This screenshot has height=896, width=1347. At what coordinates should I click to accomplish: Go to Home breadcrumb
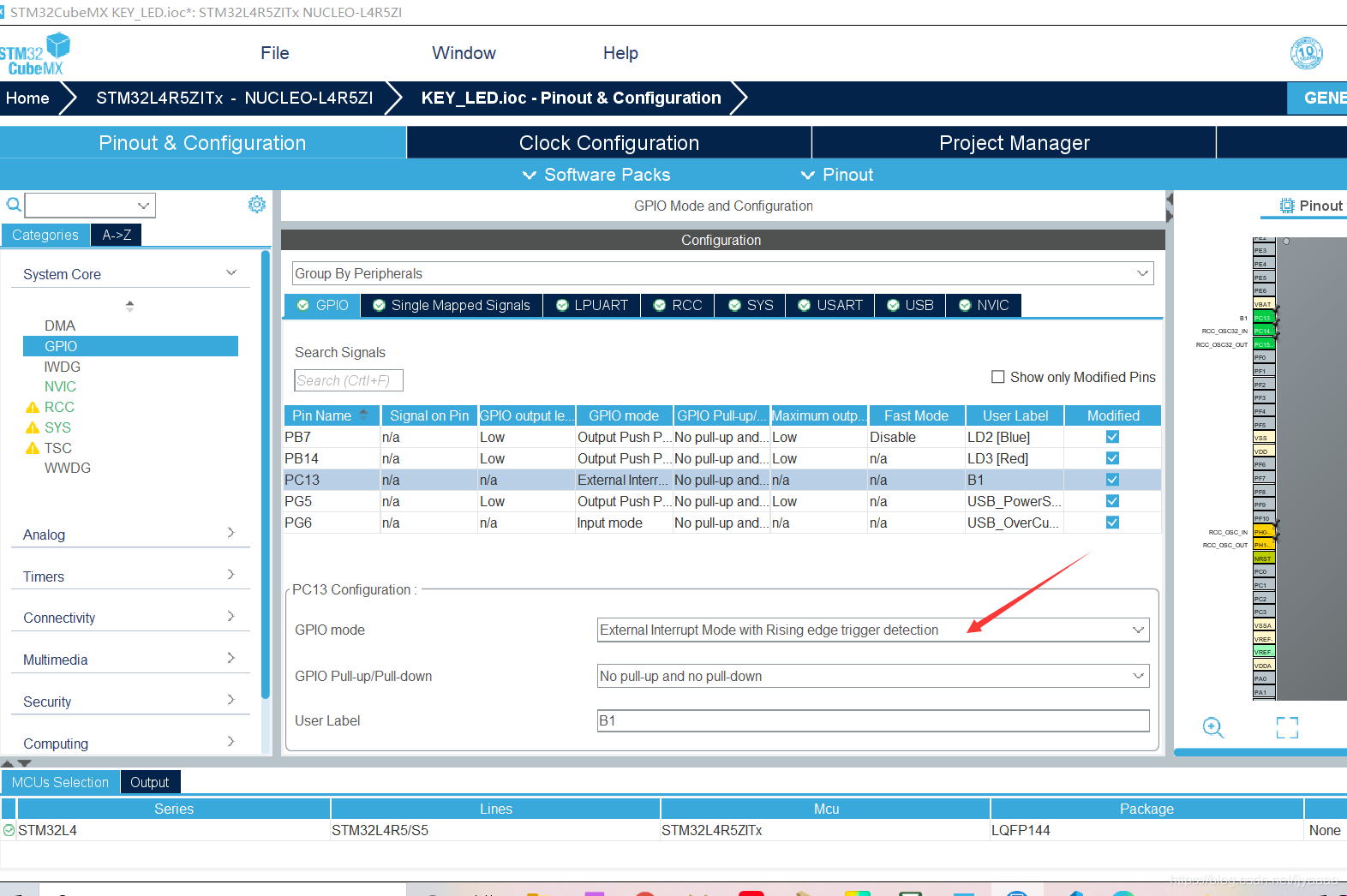[x=27, y=98]
